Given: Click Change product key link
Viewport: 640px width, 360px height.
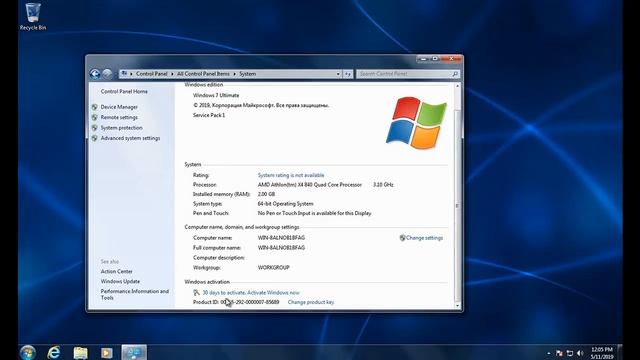Looking at the screenshot, I should pyautogui.click(x=311, y=302).
